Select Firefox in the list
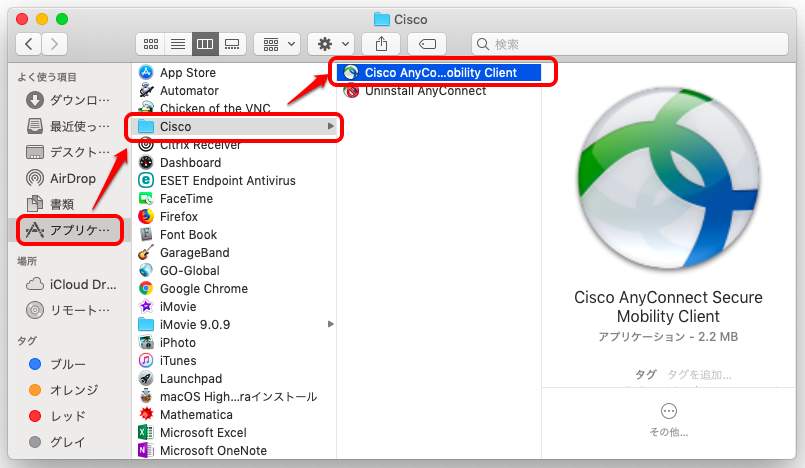The image size is (805, 468). [x=234, y=217]
